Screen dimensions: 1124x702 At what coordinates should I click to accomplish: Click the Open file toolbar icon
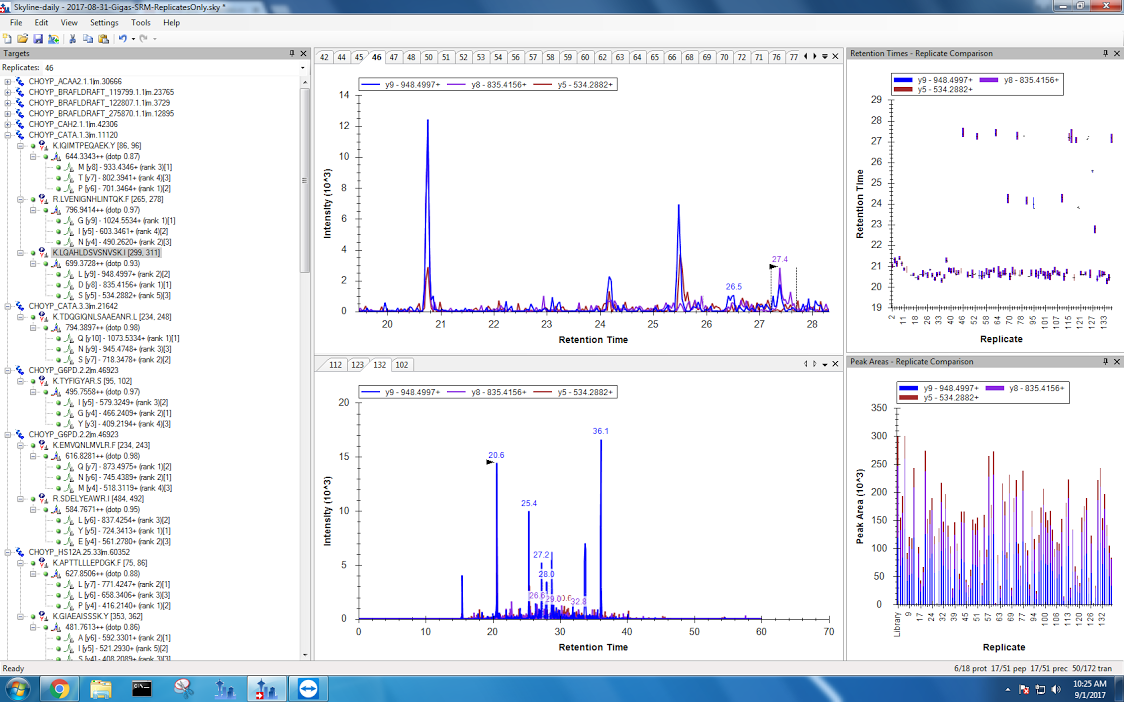pyautogui.click(x=22, y=38)
